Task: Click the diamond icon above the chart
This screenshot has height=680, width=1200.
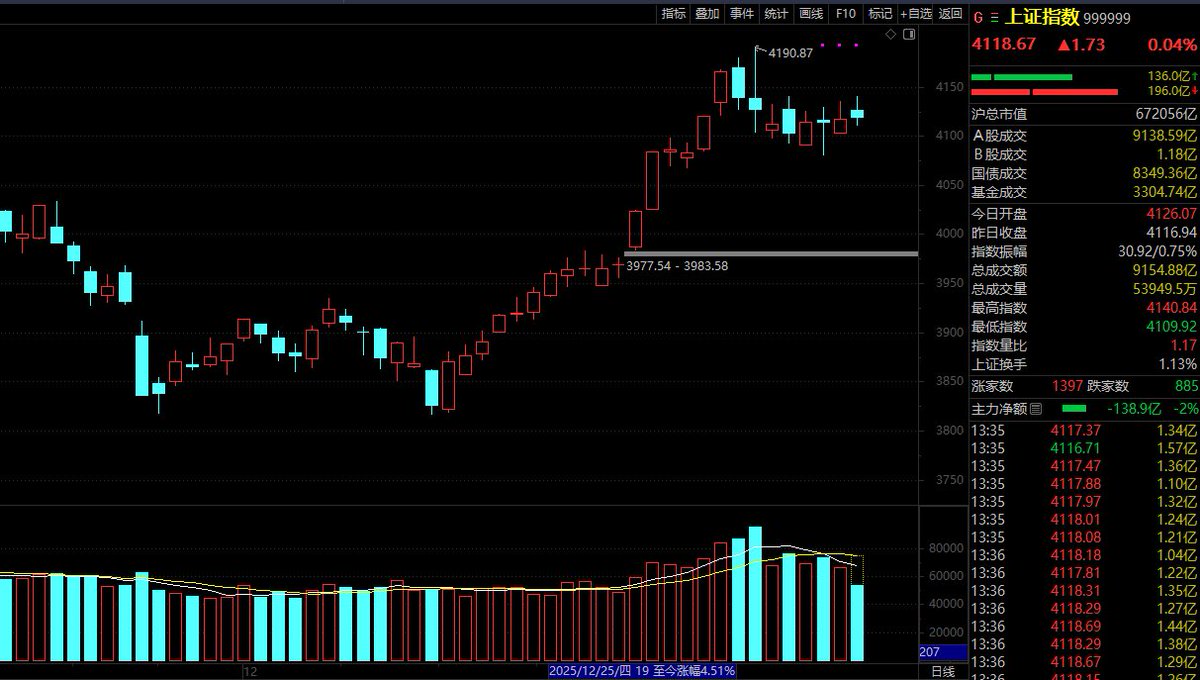Action: point(891,34)
